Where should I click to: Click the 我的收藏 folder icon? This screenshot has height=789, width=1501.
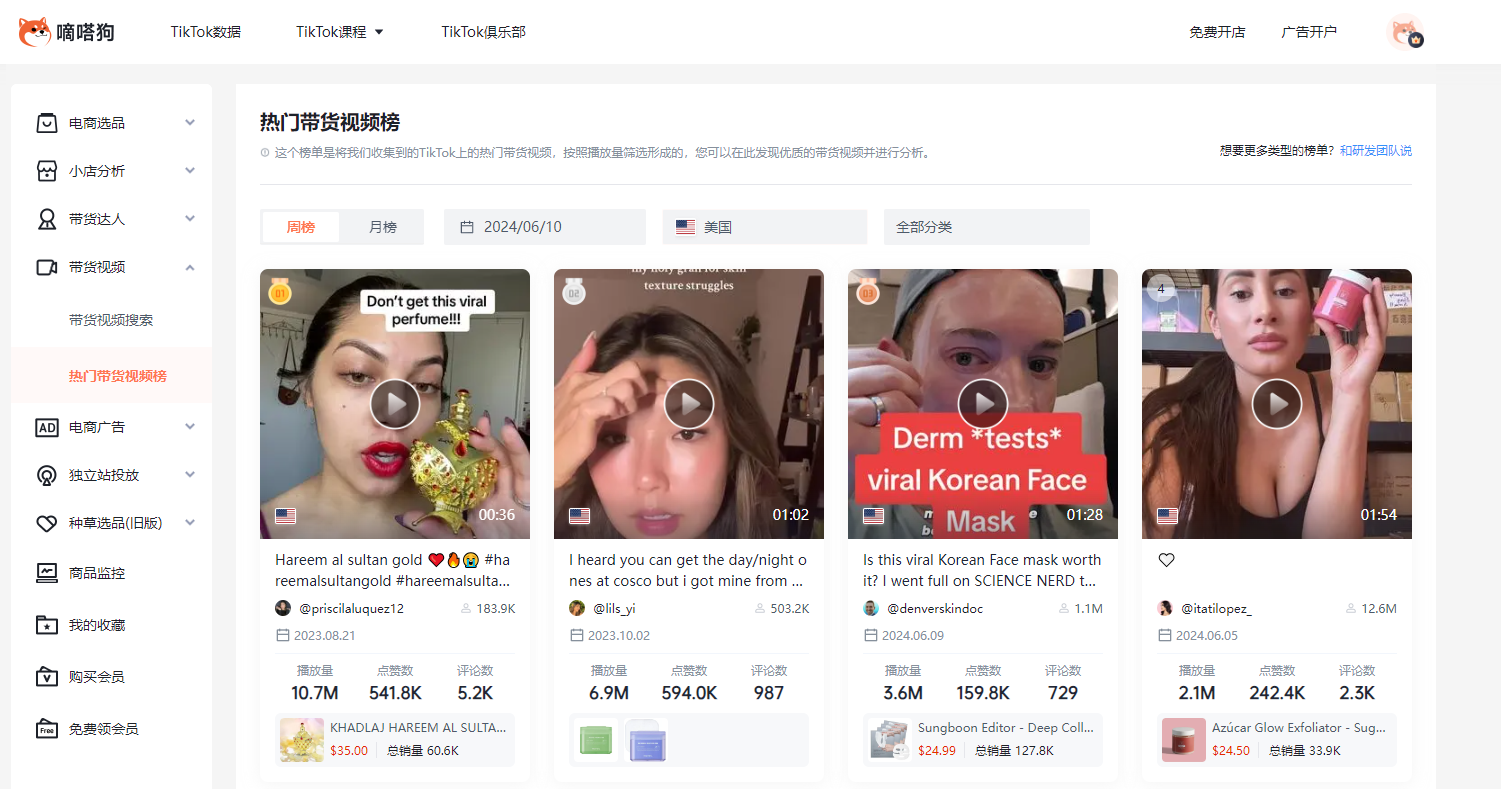click(47, 625)
